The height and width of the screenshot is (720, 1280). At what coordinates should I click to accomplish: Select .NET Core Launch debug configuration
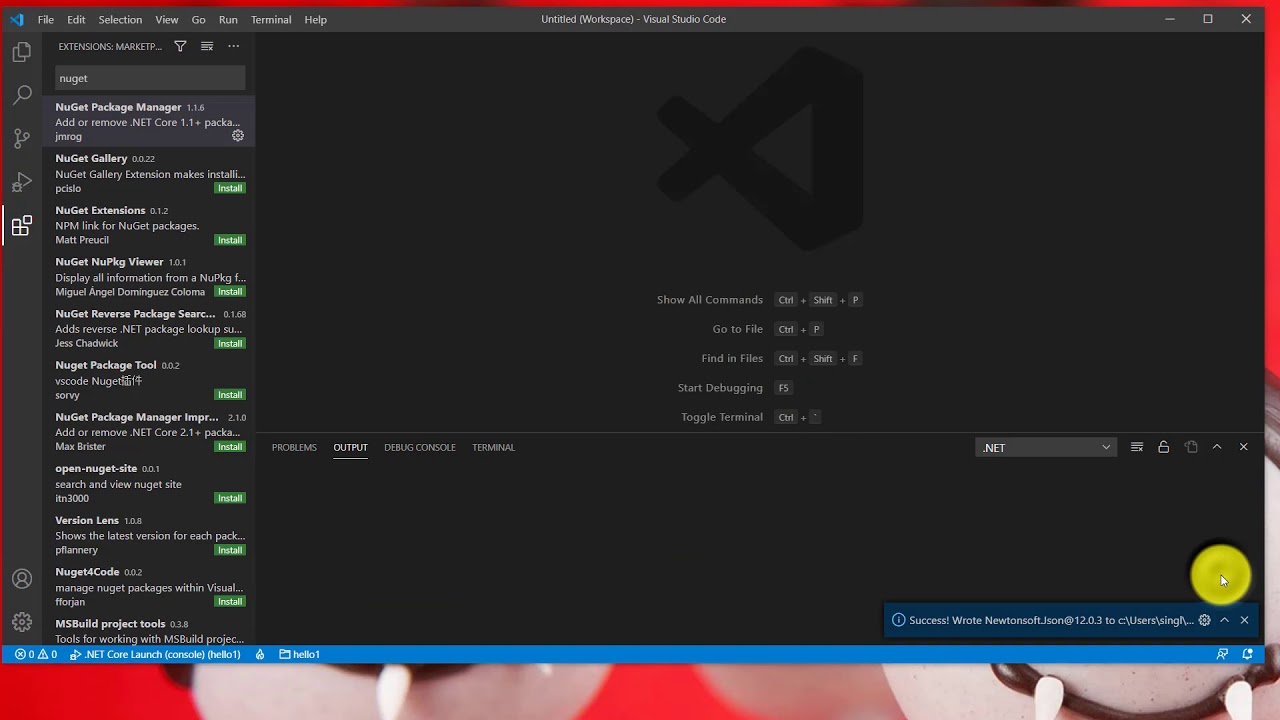(155, 654)
